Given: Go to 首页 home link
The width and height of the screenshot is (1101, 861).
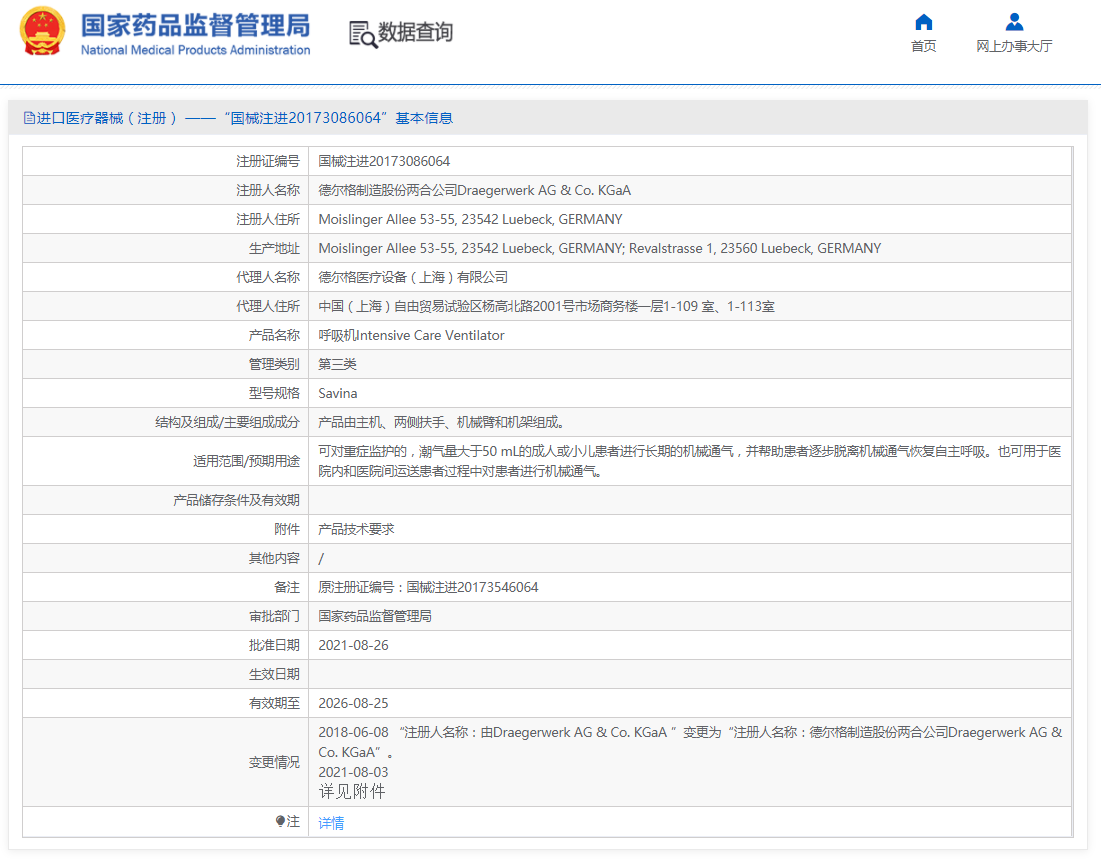Looking at the screenshot, I should click(x=923, y=46).
